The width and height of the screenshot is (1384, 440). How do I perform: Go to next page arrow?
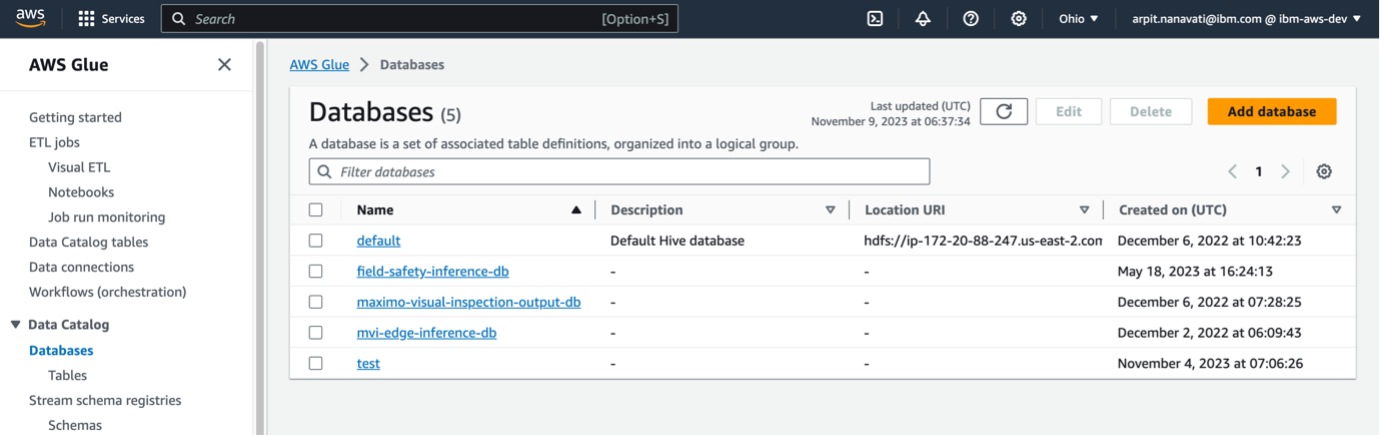click(x=1286, y=172)
